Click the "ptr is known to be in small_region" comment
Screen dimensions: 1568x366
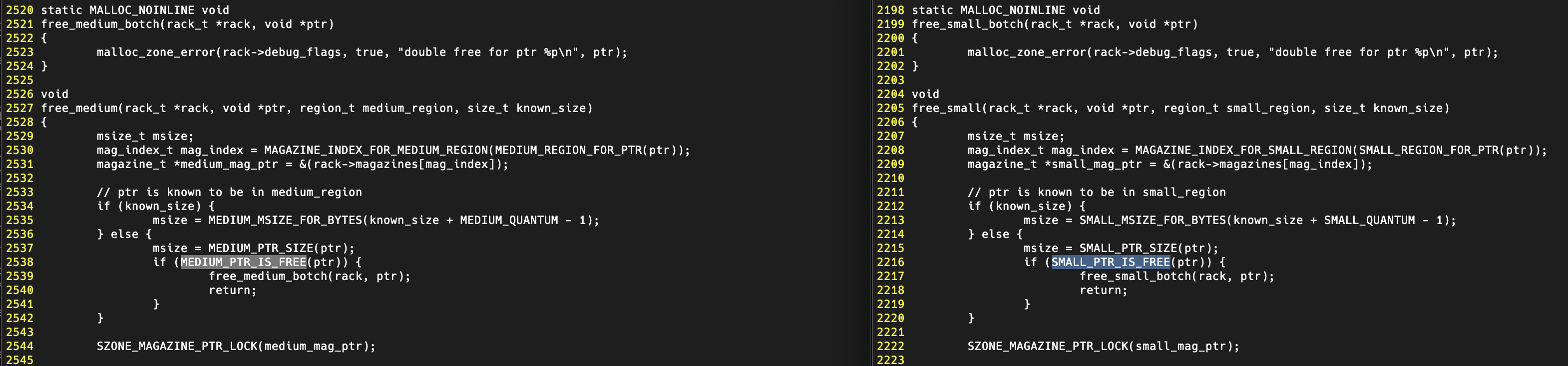click(x=1096, y=192)
